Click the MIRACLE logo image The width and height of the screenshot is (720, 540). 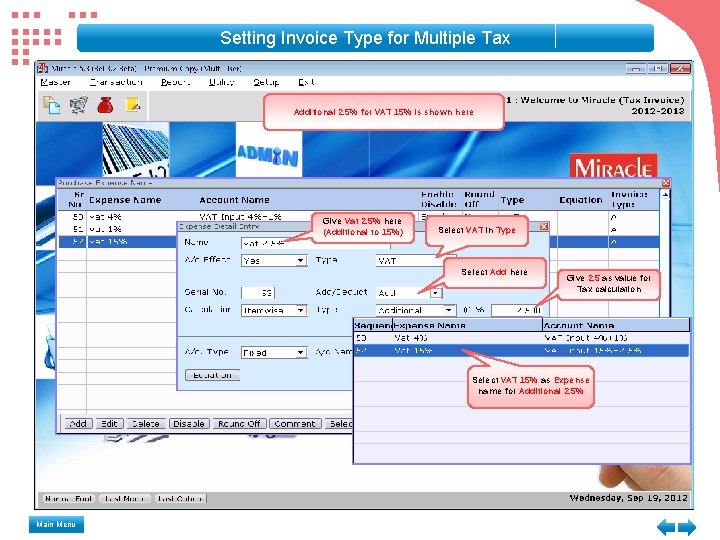coord(613,166)
